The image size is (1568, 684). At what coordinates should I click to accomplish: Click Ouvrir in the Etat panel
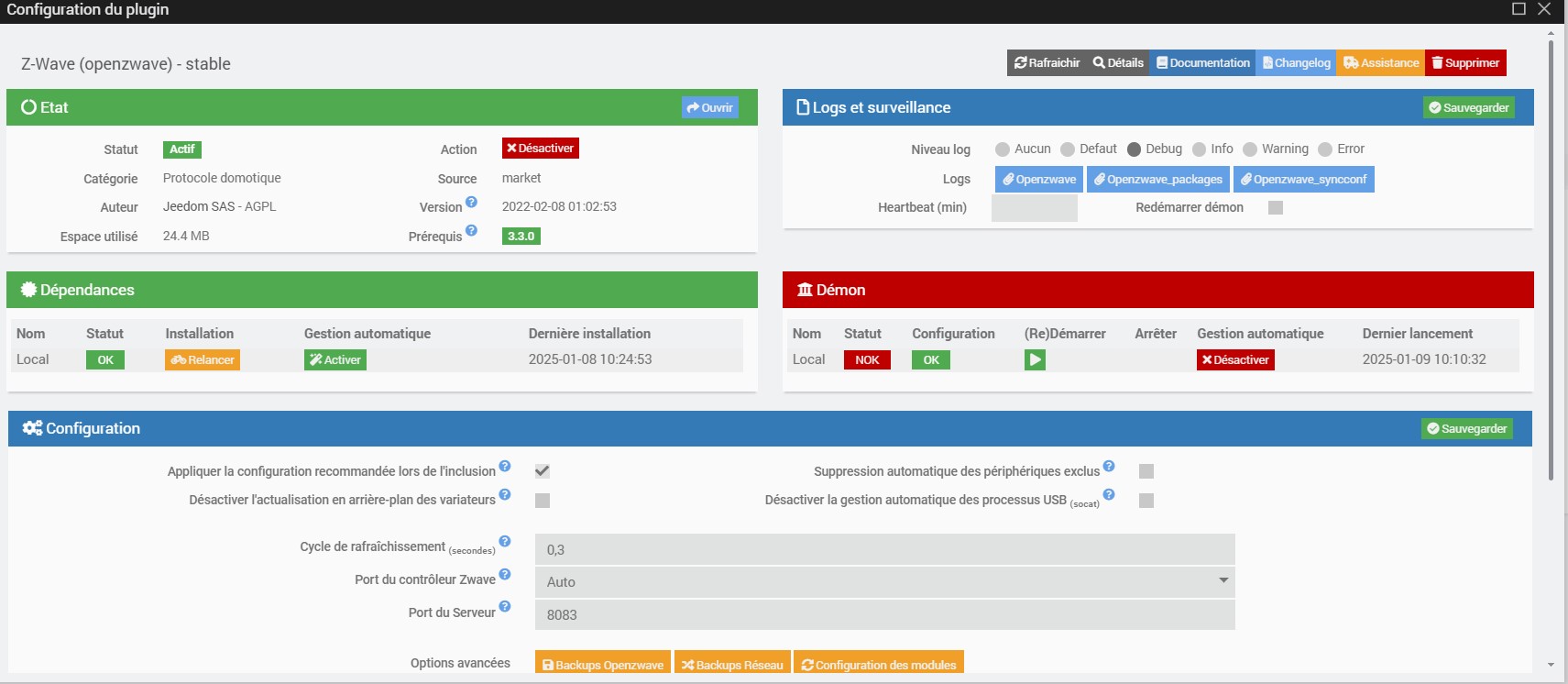(x=709, y=107)
